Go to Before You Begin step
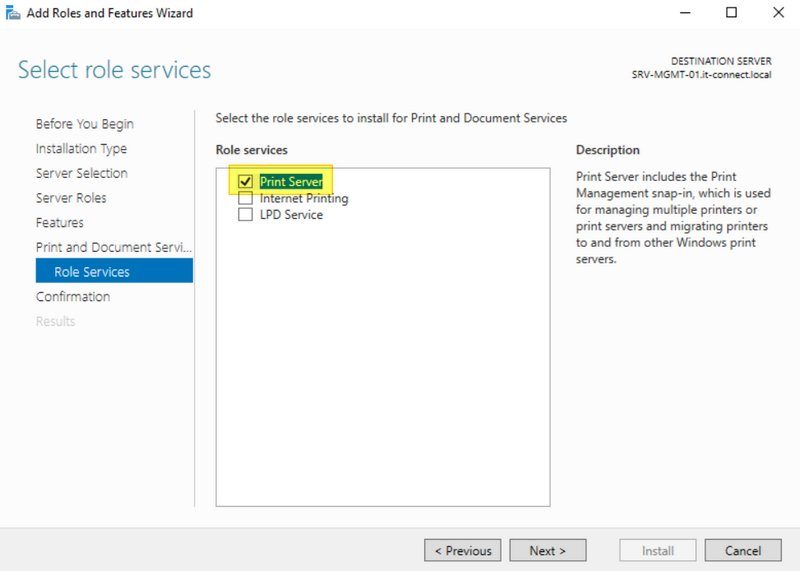Screen dimensions: 800x571 tap(84, 124)
